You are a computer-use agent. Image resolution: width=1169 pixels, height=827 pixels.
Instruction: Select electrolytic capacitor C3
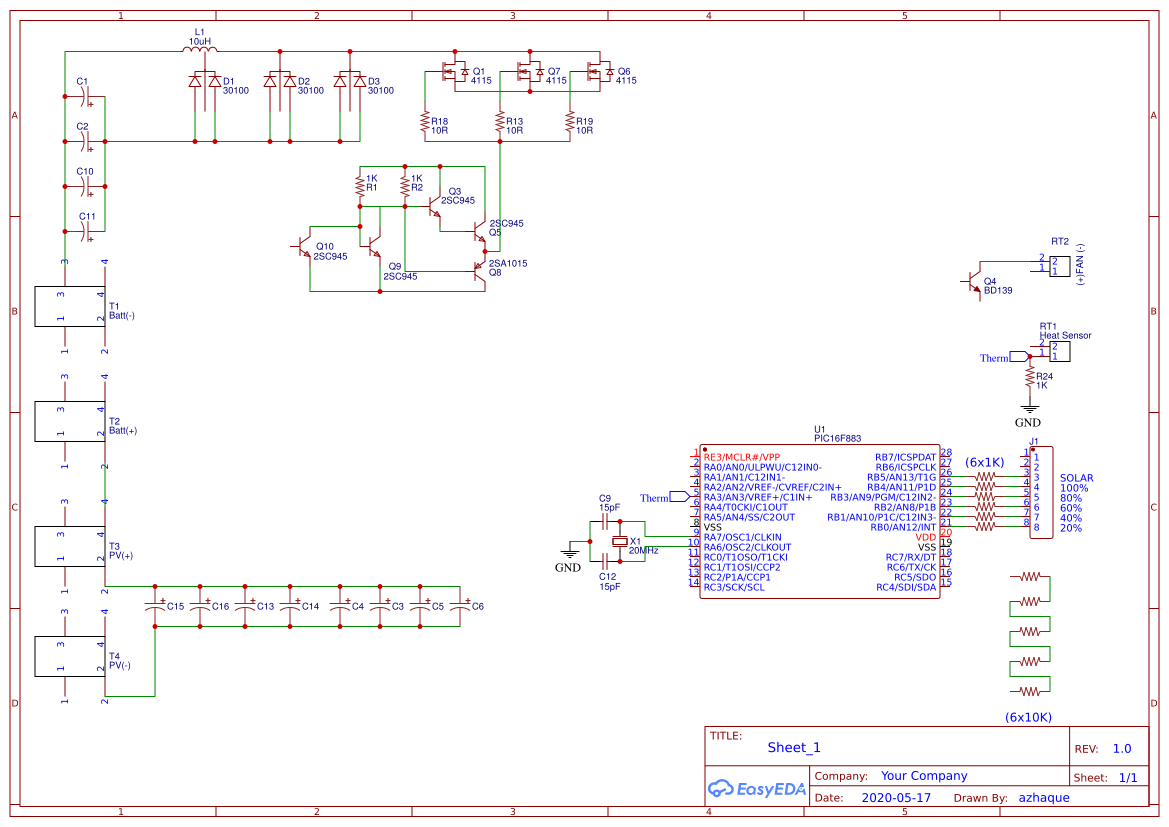click(x=380, y=606)
